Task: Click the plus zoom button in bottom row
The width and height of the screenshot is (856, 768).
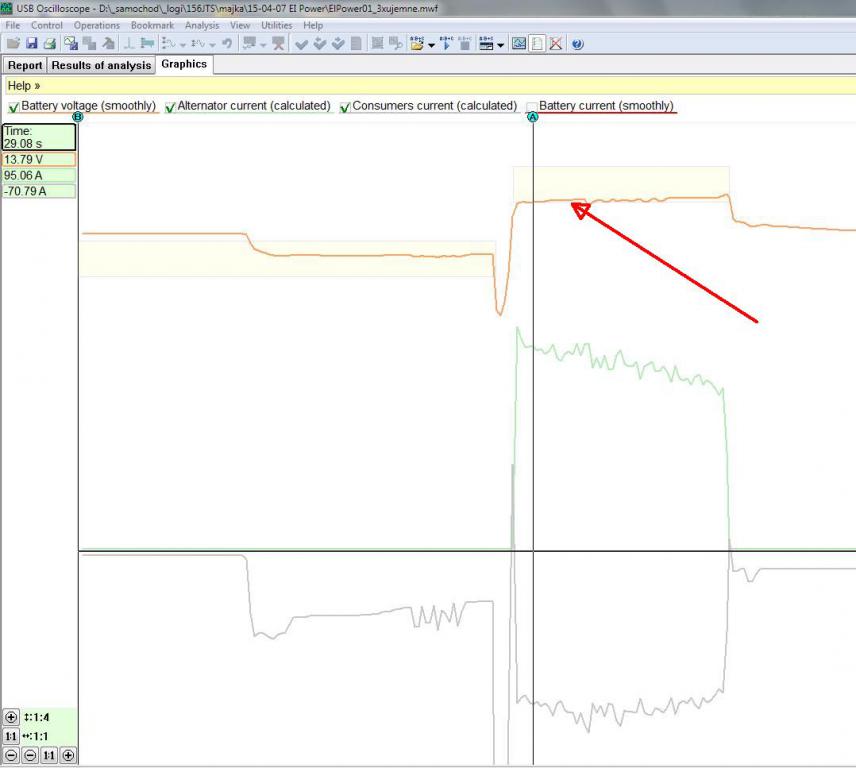Action: (x=68, y=755)
